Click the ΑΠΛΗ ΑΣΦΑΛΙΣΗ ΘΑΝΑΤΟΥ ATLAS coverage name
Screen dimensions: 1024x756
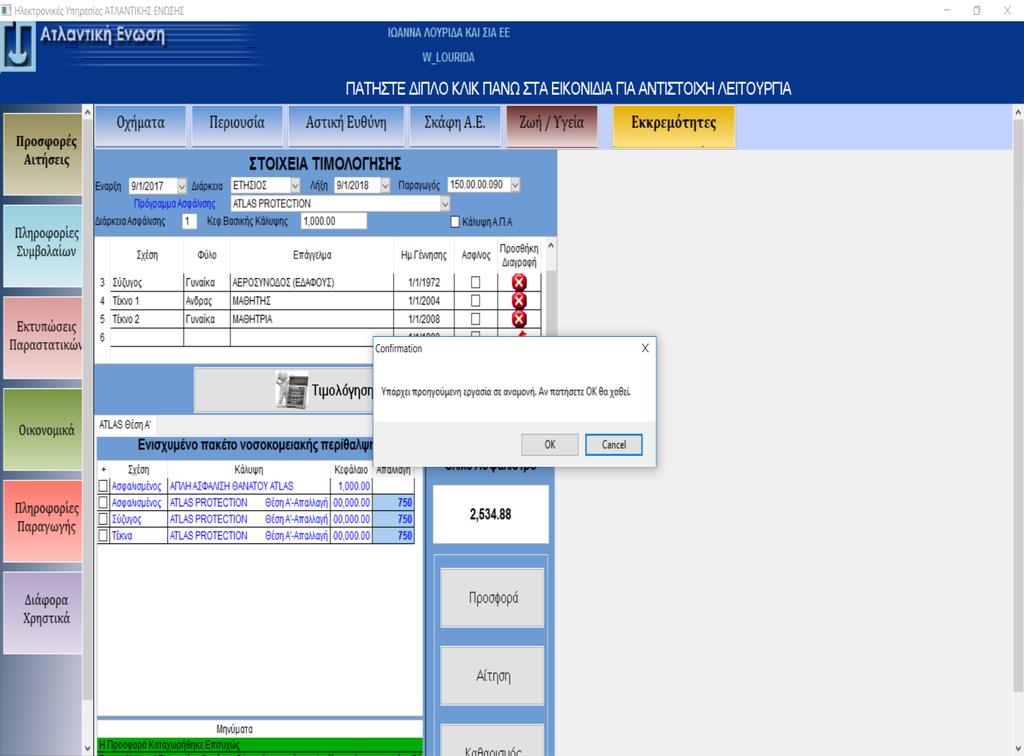point(231,486)
